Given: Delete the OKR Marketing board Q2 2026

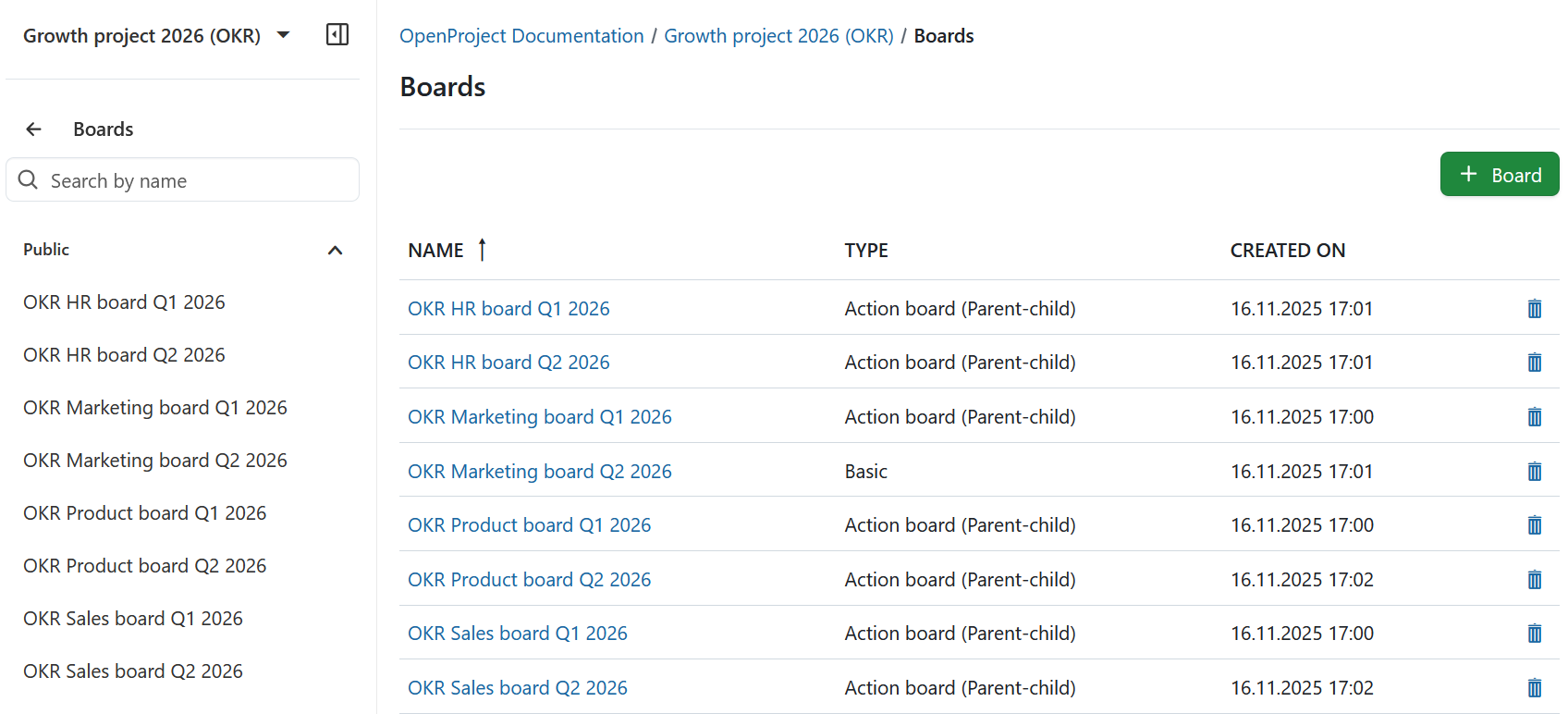Looking at the screenshot, I should click(1535, 472).
